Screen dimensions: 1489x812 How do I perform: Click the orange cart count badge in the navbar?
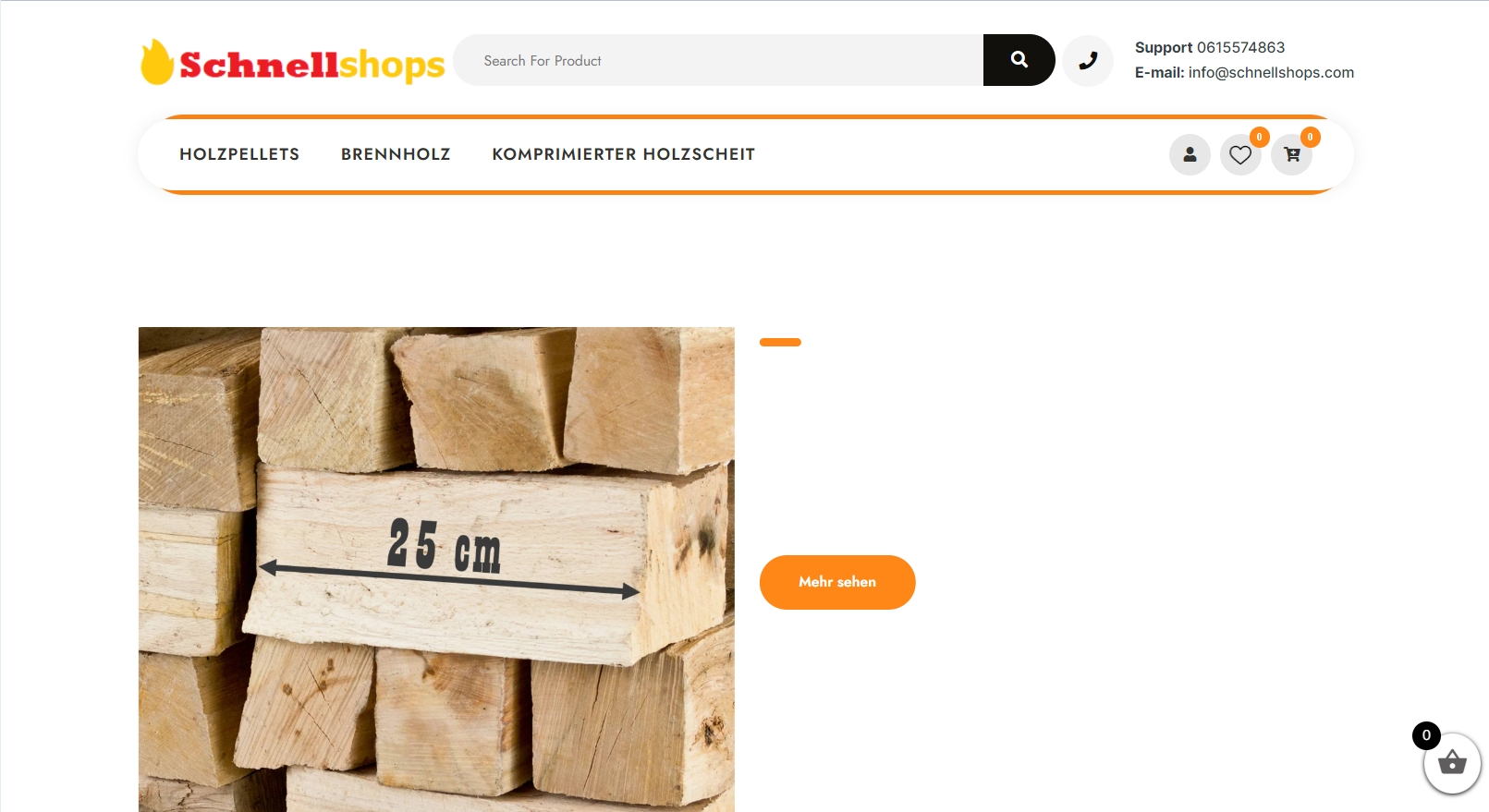point(1310,137)
